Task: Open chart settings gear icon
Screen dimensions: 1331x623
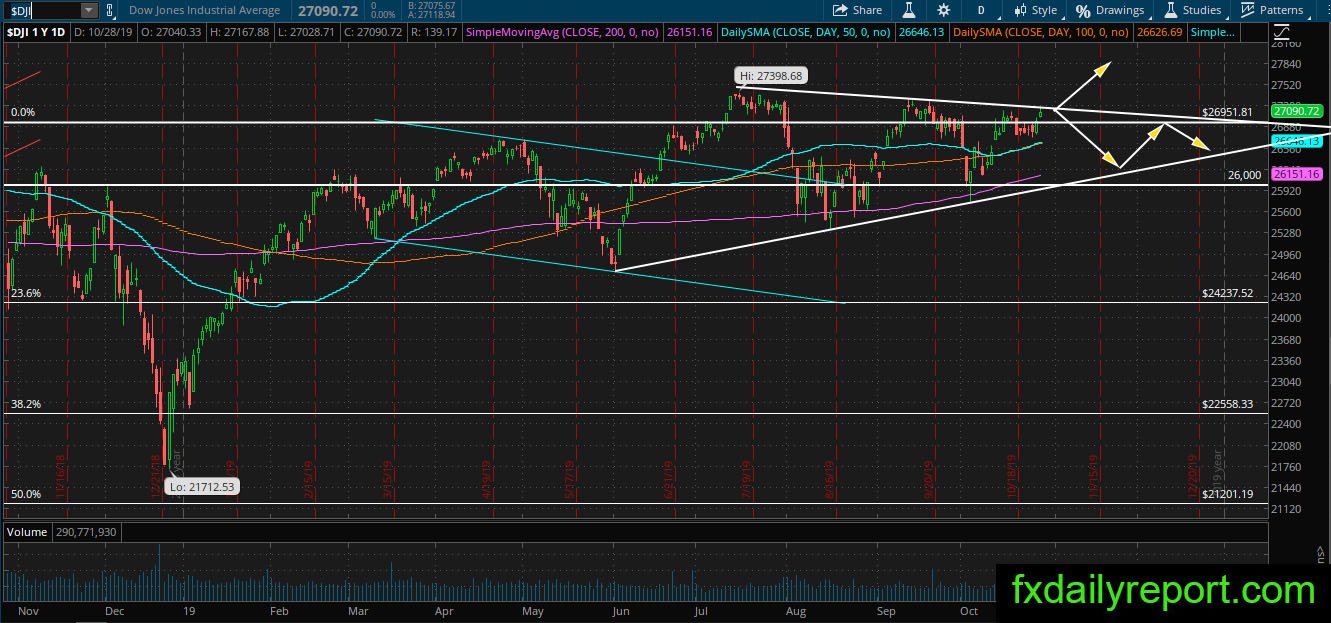Action: 944,10
